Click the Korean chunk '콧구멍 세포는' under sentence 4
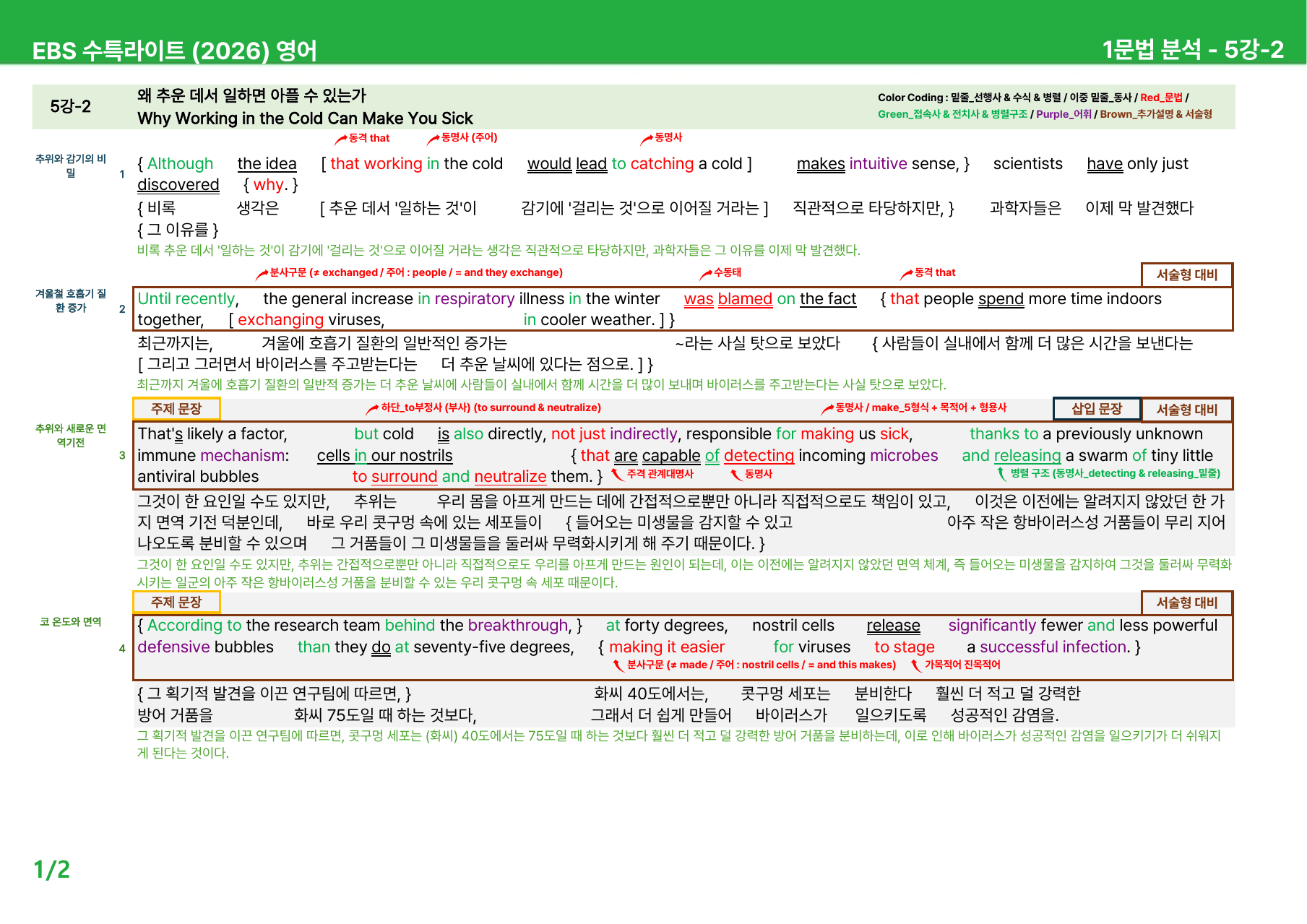The height and width of the screenshot is (924, 1307). point(785,694)
